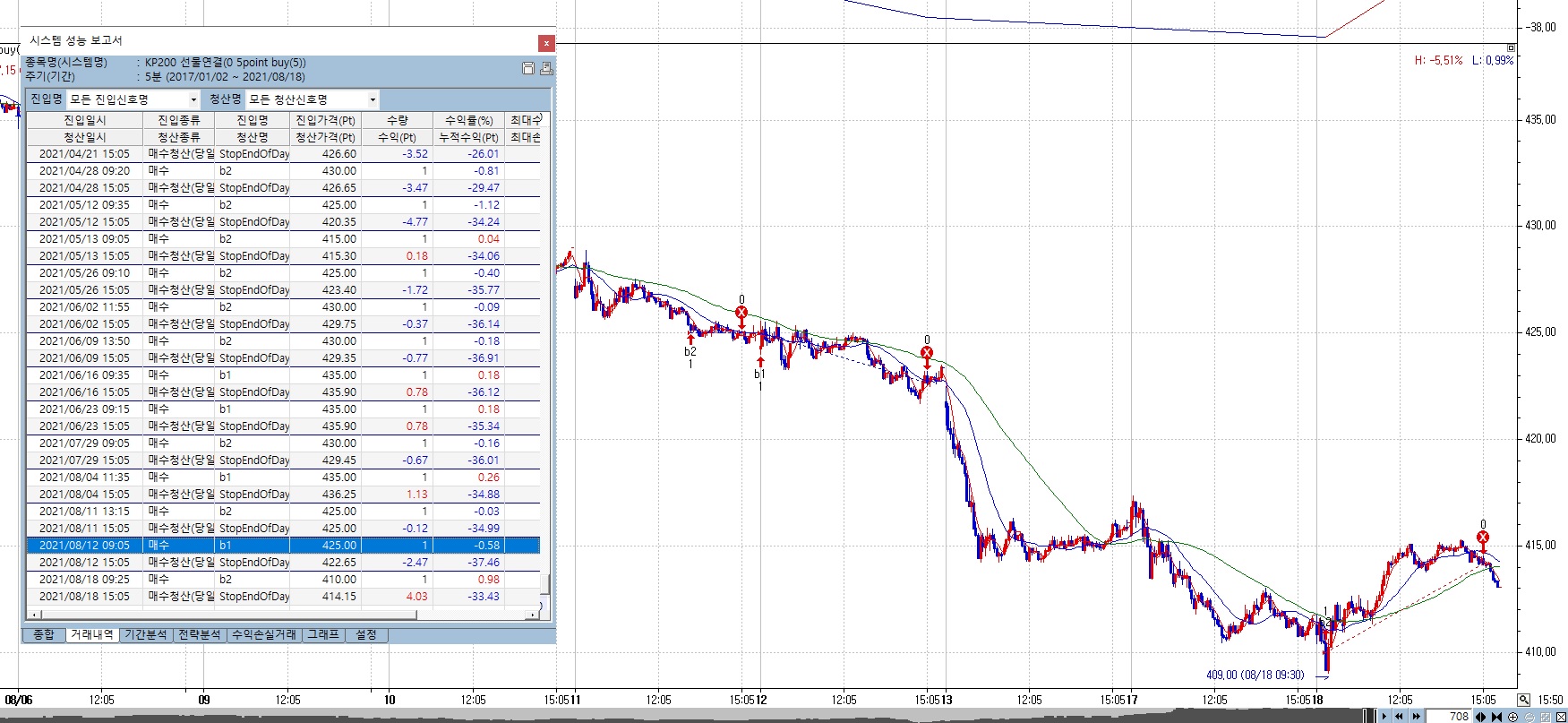Switch to the 종합 summary tab
The width and height of the screenshot is (1568, 723).
[x=43, y=634]
